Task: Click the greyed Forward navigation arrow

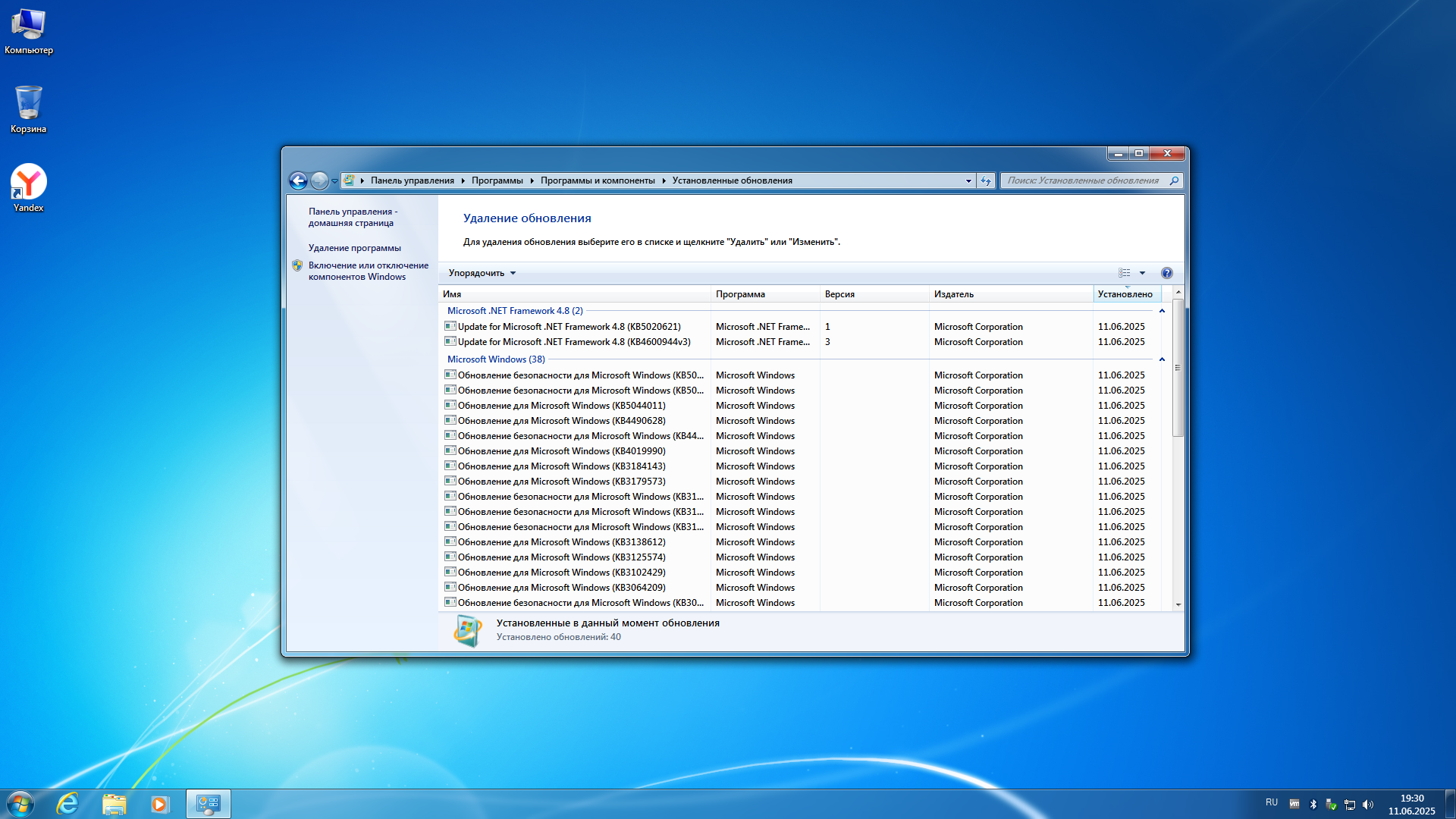Action: pyautogui.click(x=319, y=180)
